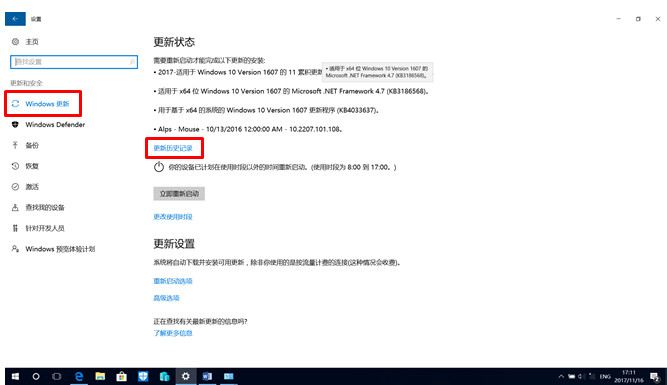The image size is (667, 385).
Task: Switch to Word on the taskbar
Action: (x=207, y=376)
